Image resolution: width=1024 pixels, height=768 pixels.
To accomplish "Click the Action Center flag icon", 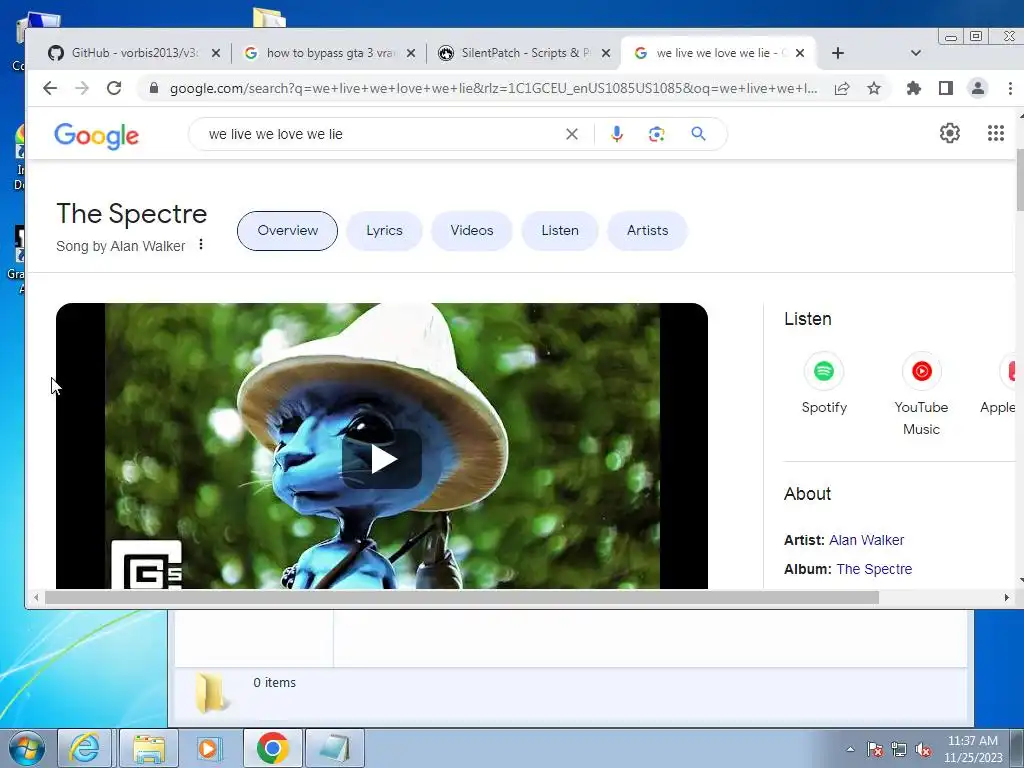I will 875,749.
